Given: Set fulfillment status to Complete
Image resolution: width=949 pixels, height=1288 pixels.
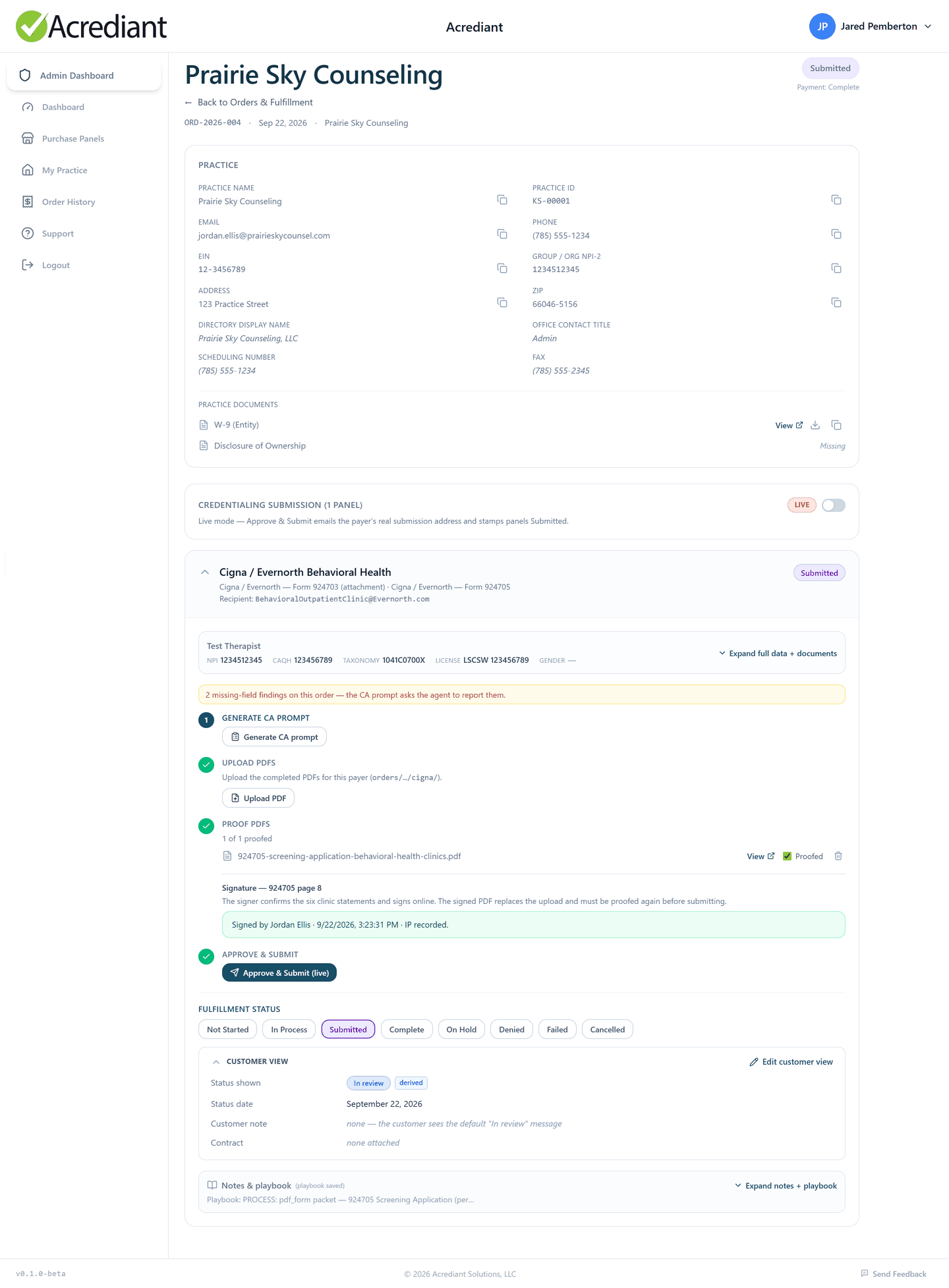Looking at the screenshot, I should click(x=407, y=1030).
